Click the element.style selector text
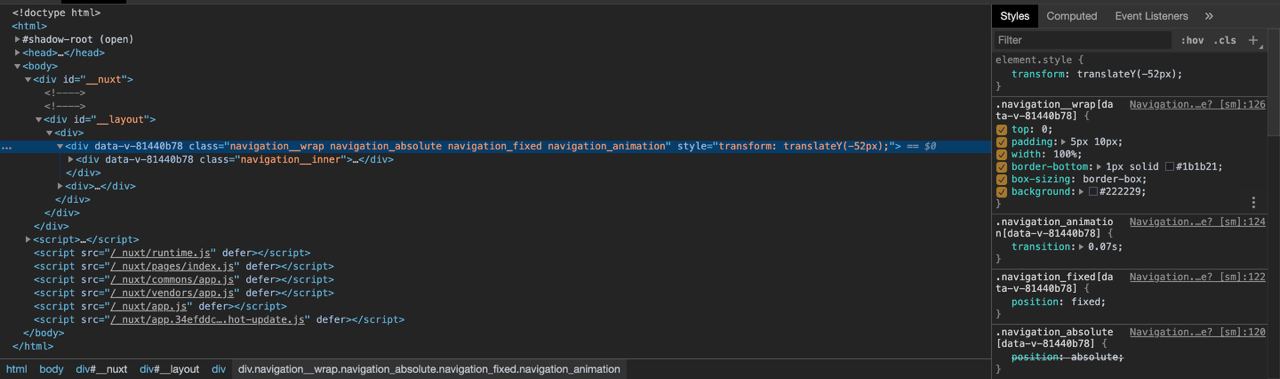1280x379 pixels. click(1034, 60)
